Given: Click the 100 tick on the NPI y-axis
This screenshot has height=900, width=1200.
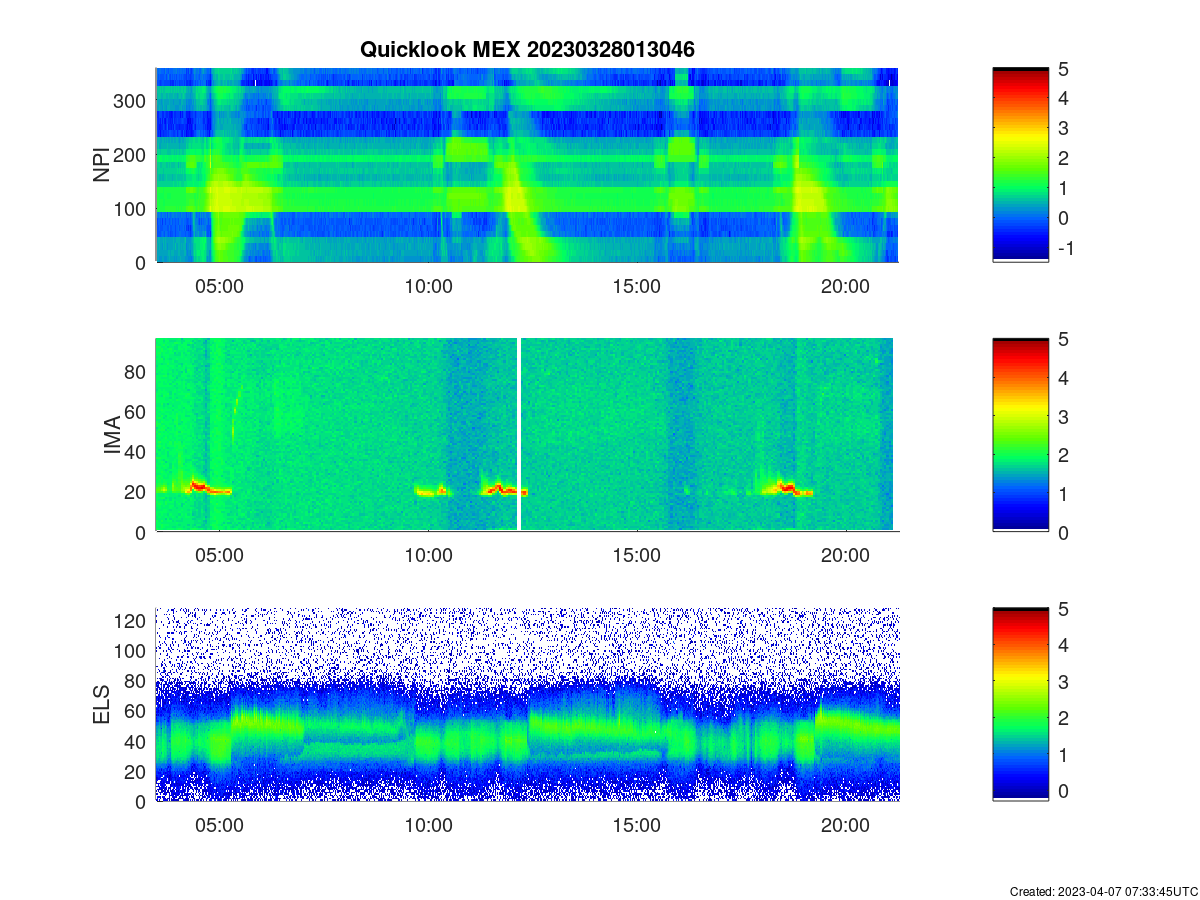Looking at the screenshot, I should [132, 208].
